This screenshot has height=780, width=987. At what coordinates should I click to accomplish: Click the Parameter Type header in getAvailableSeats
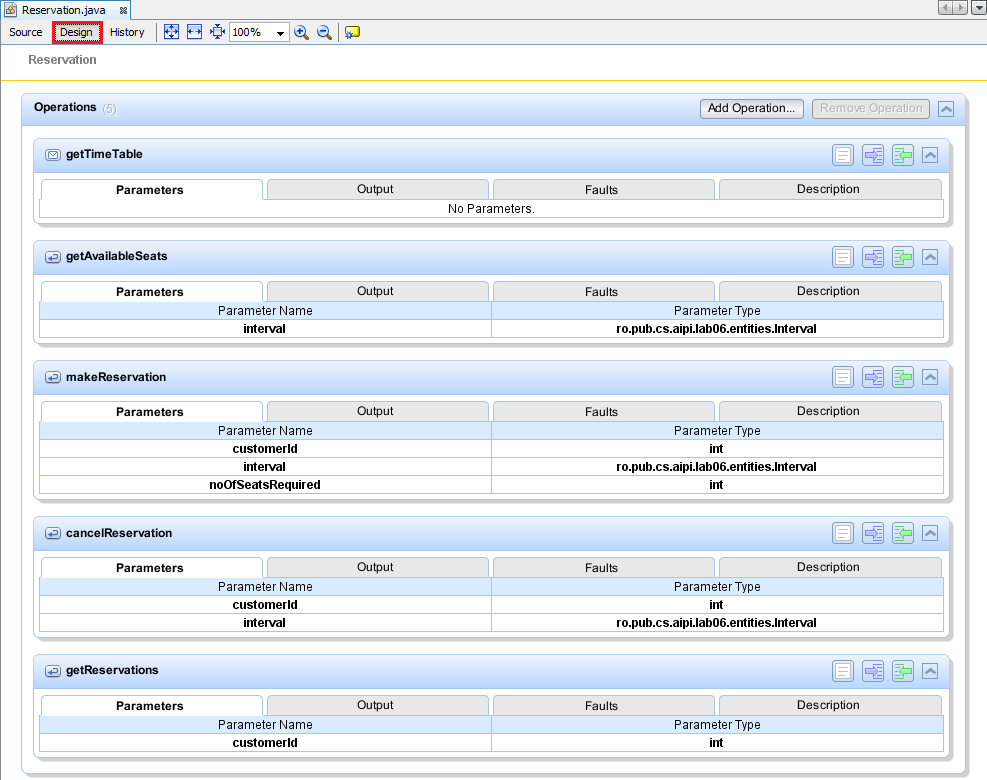pos(717,311)
